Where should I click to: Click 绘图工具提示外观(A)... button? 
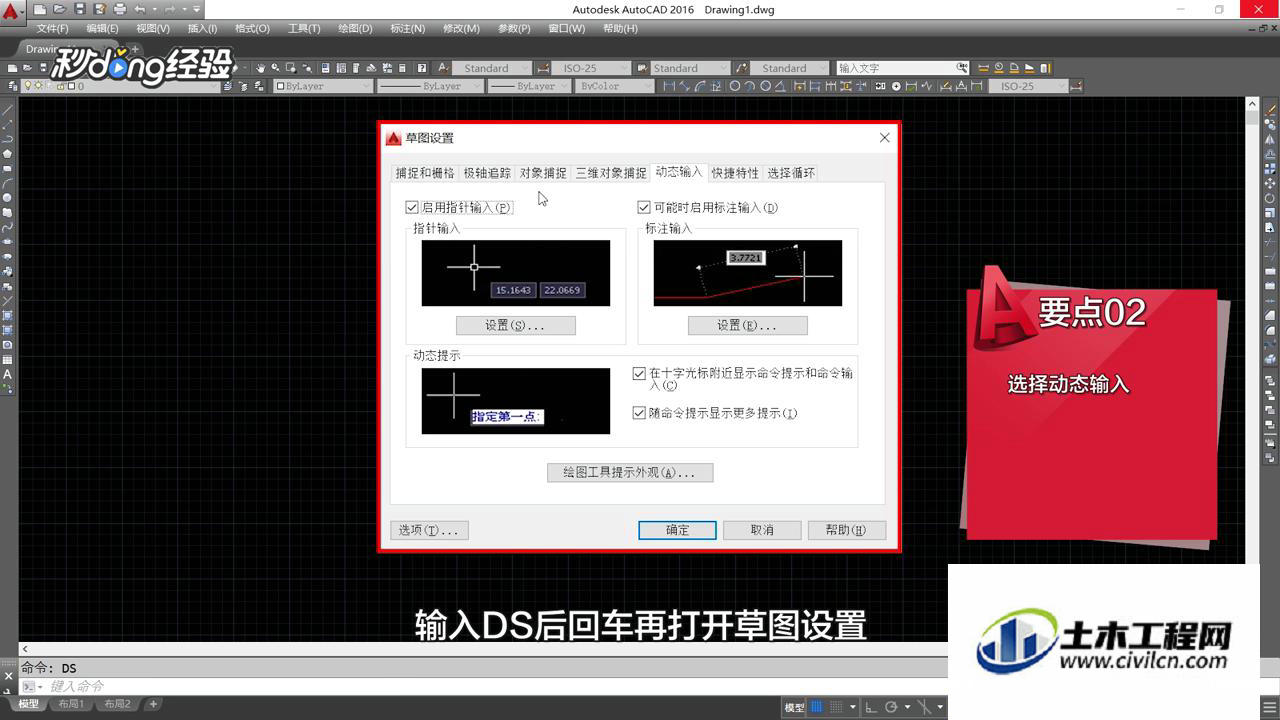[630, 472]
